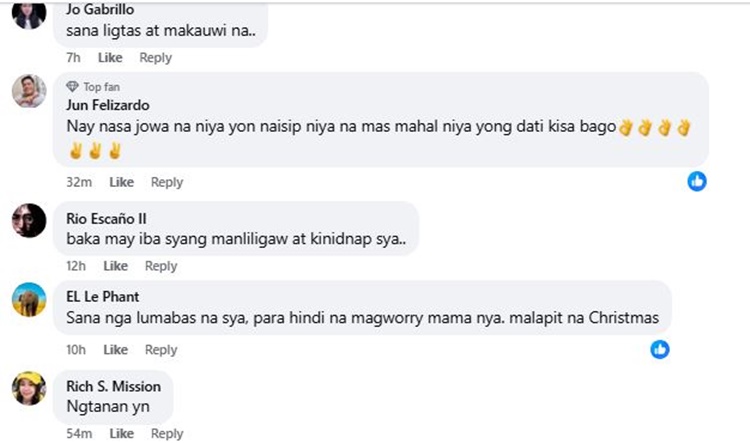Click Rich S. Mission's profile photo

(29, 388)
